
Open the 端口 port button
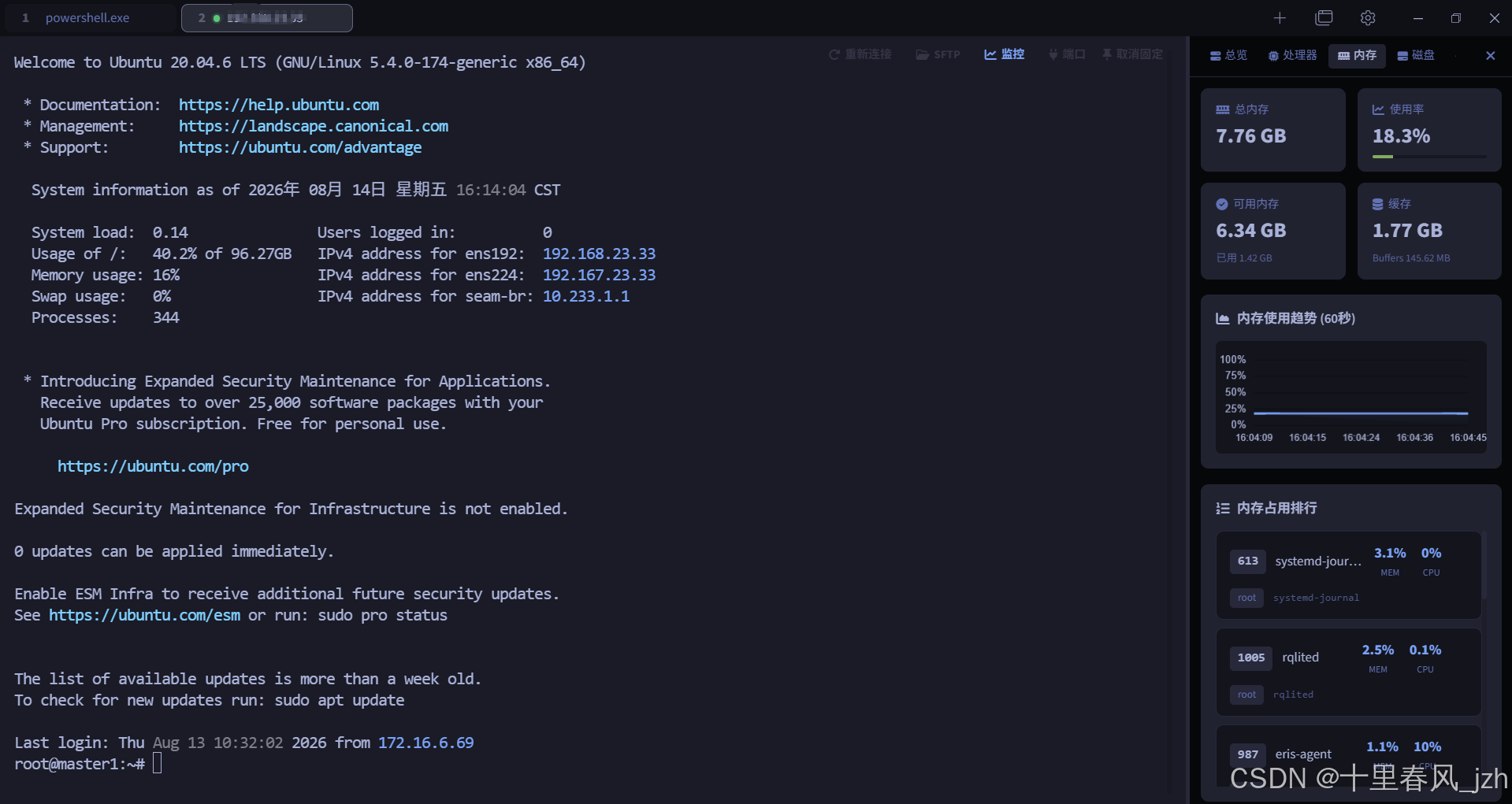click(x=1067, y=54)
